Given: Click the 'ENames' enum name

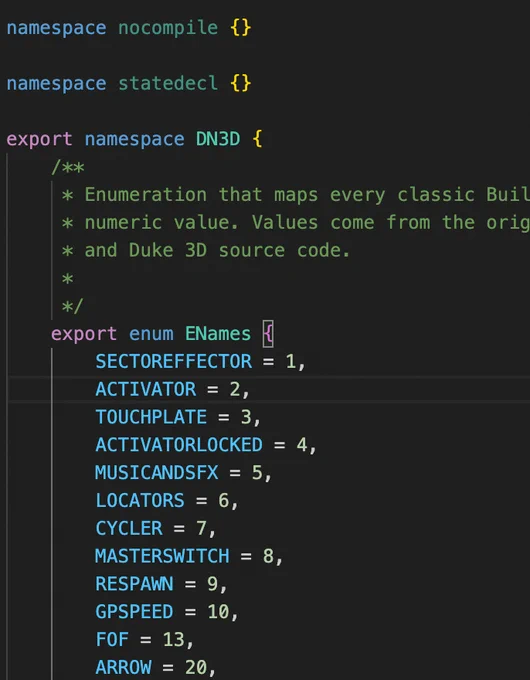Looking at the screenshot, I should (x=218, y=334).
